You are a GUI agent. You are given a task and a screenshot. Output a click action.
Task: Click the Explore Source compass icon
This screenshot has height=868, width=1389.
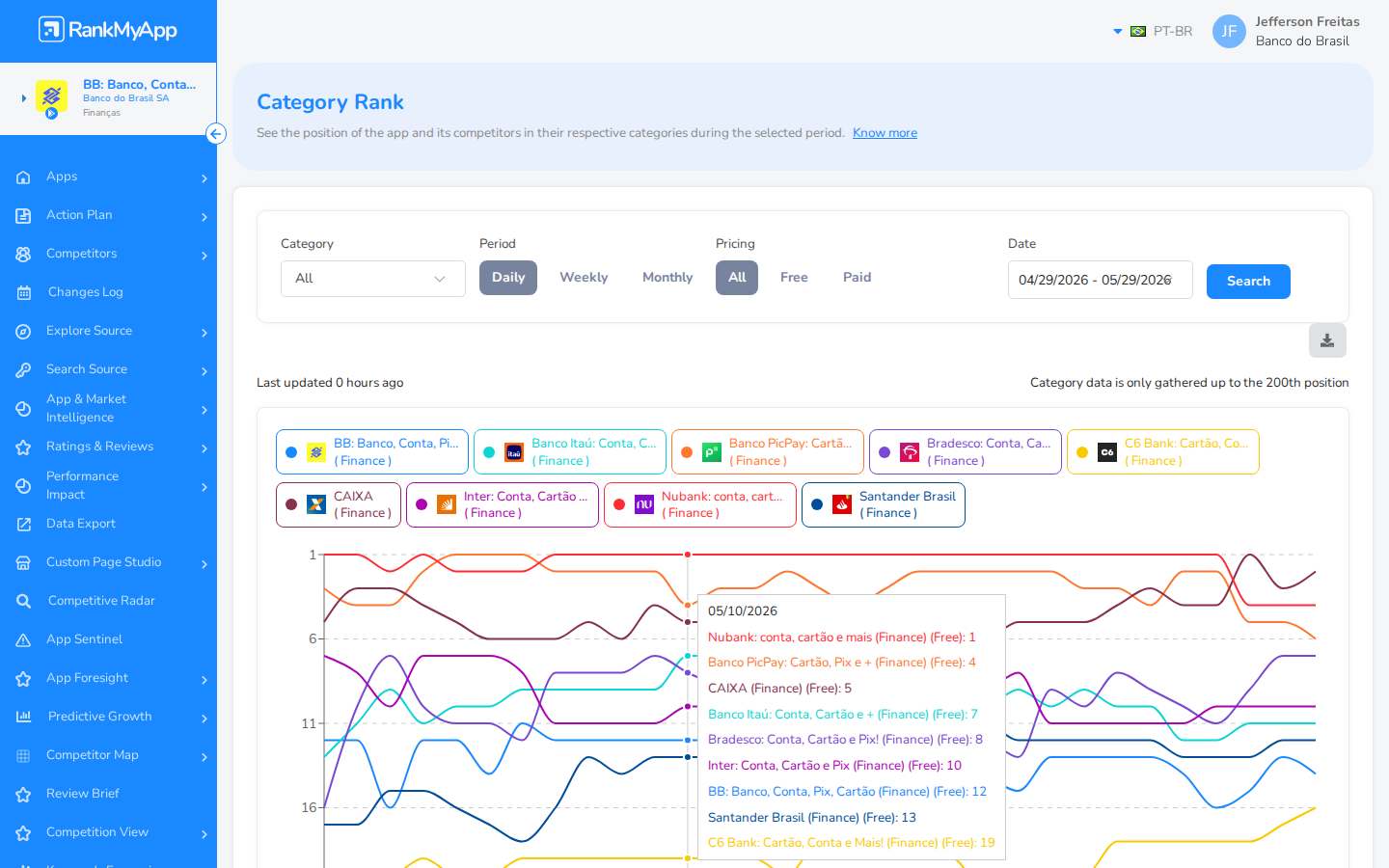[x=24, y=331]
